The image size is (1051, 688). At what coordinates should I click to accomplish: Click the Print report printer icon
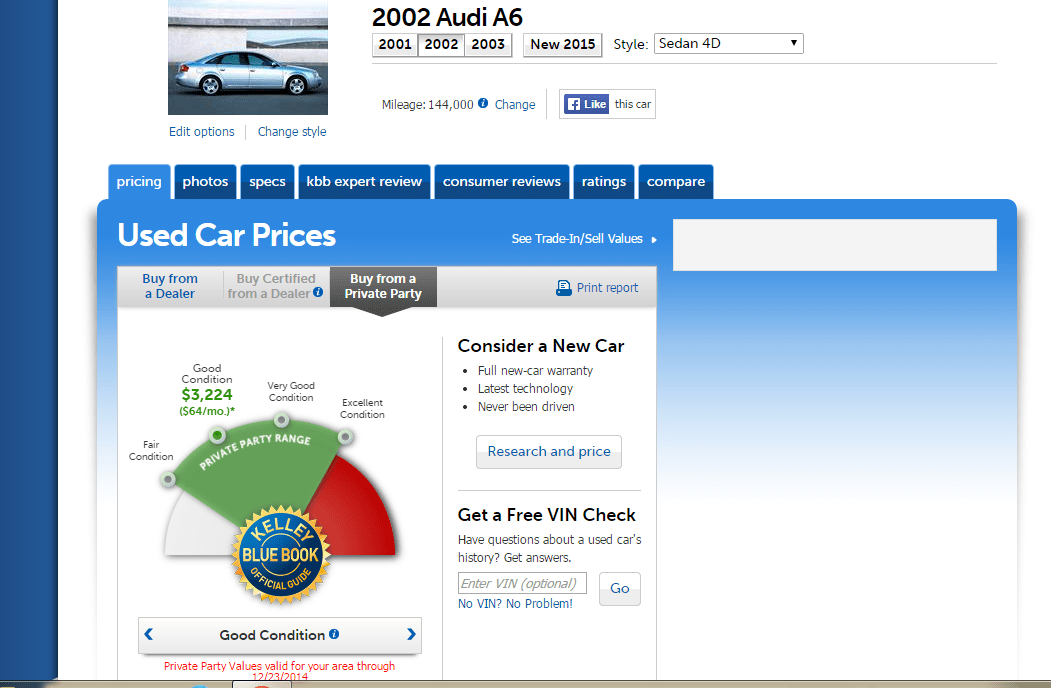tap(563, 287)
